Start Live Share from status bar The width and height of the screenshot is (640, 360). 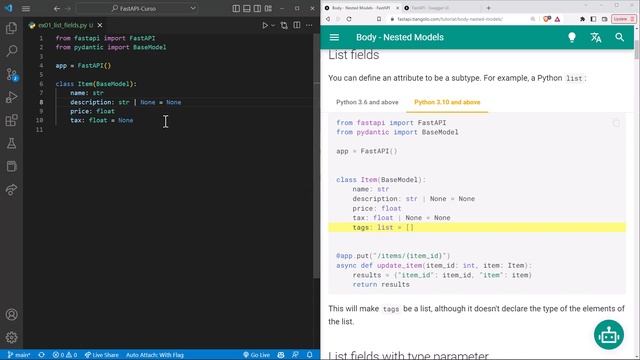pyautogui.click(x=101, y=355)
